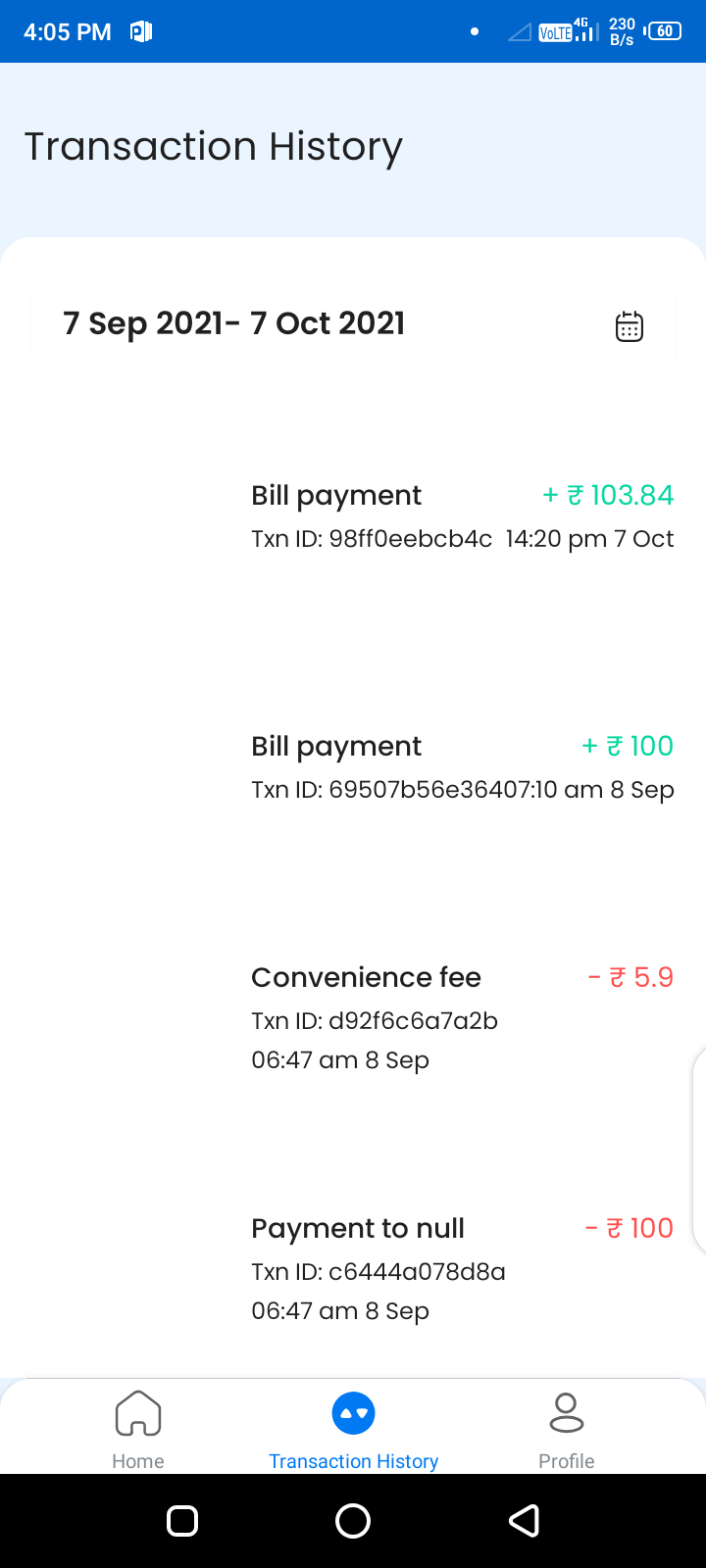Image resolution: width=706 pixels, height=1568 pixels.
Task: Open the Profile person icon
Action: 567,1413
